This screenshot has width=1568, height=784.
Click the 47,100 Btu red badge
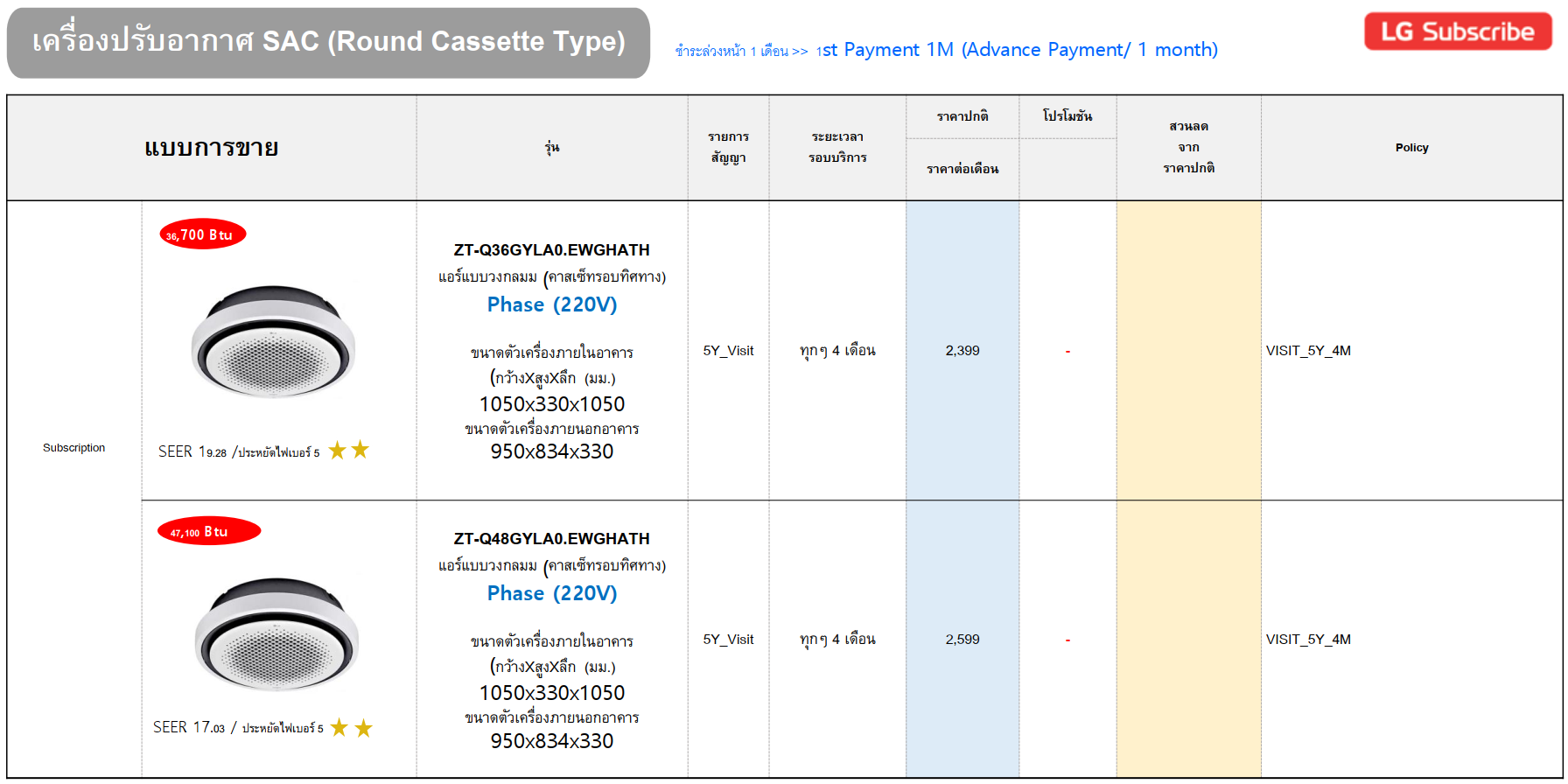tap(208, 531)
